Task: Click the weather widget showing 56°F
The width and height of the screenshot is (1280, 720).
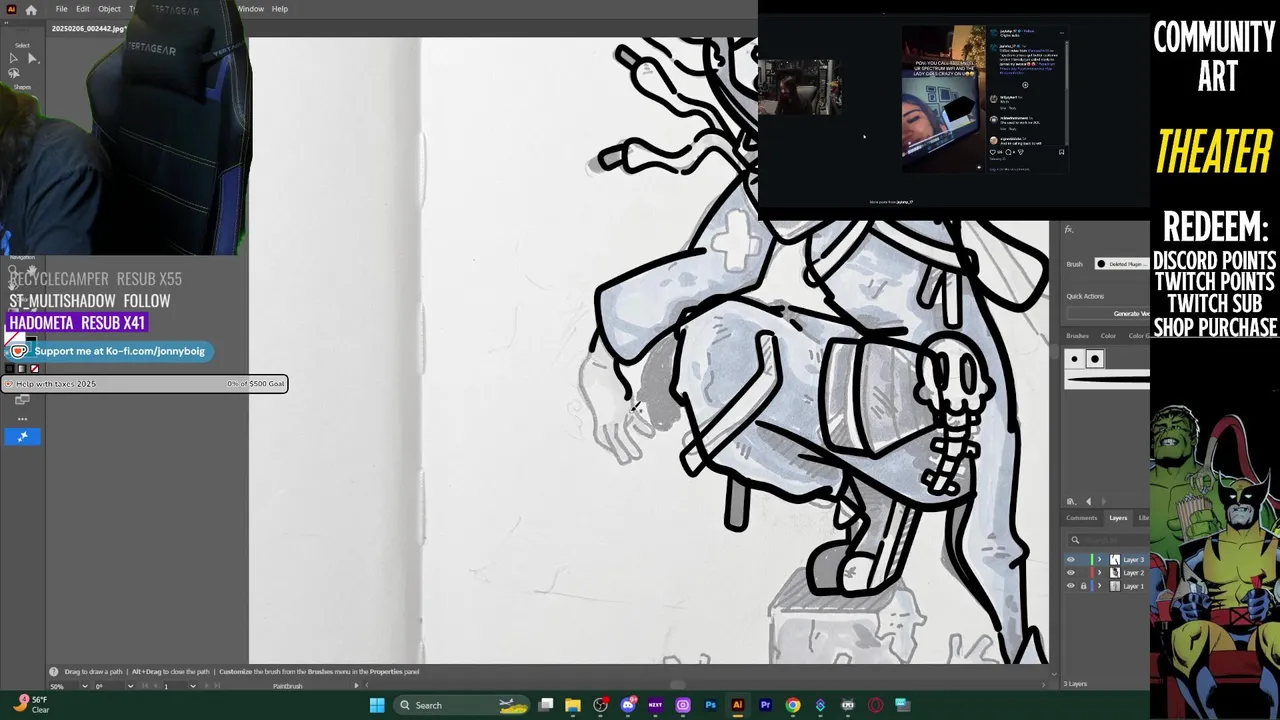Action: pyautogui.click(x=30, y=704)
